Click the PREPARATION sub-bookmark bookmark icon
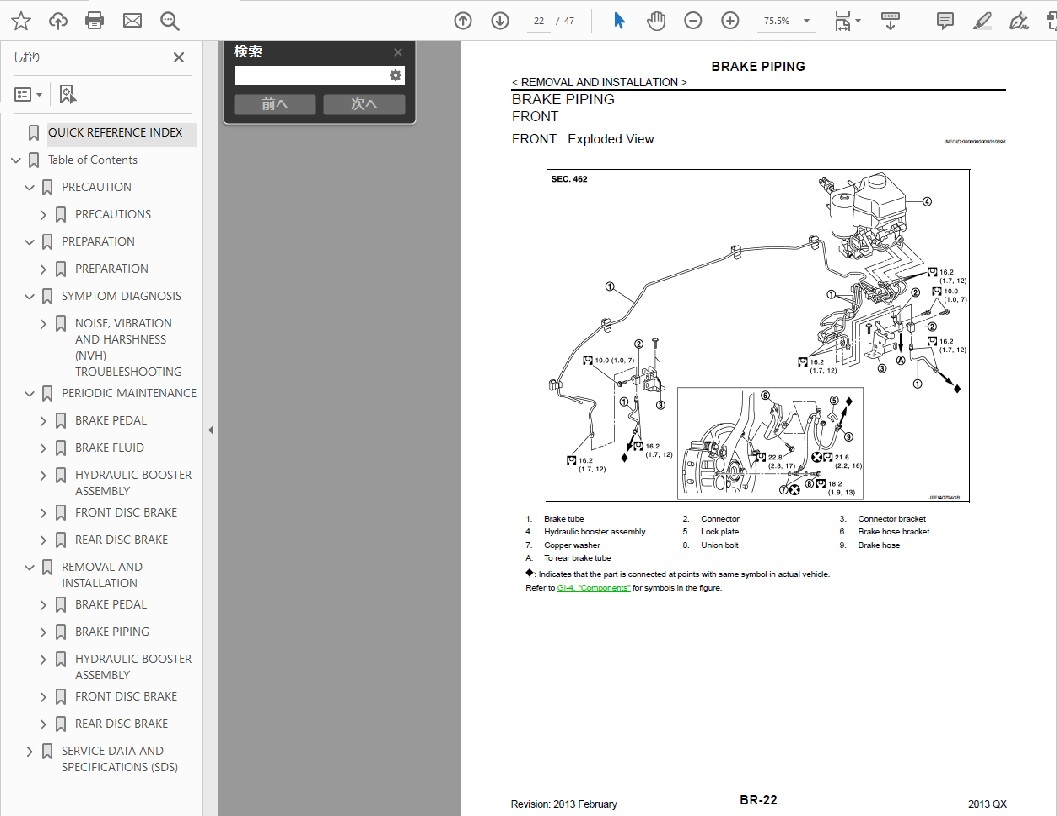 [x=61, y=269]
